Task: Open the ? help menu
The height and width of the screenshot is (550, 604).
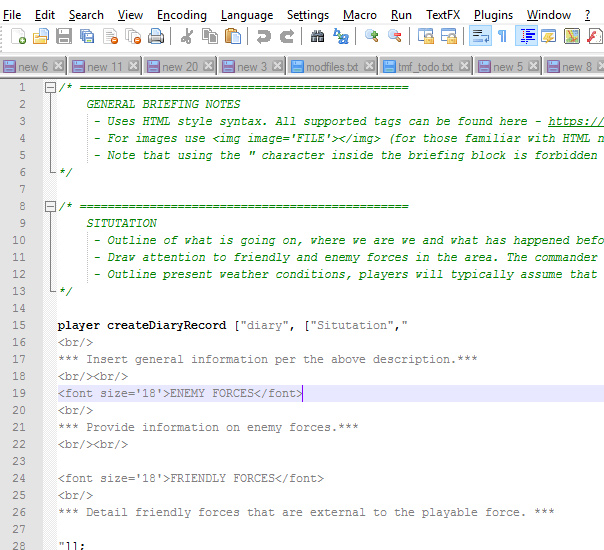Action: pyautogui.click(x=587, y=15)
